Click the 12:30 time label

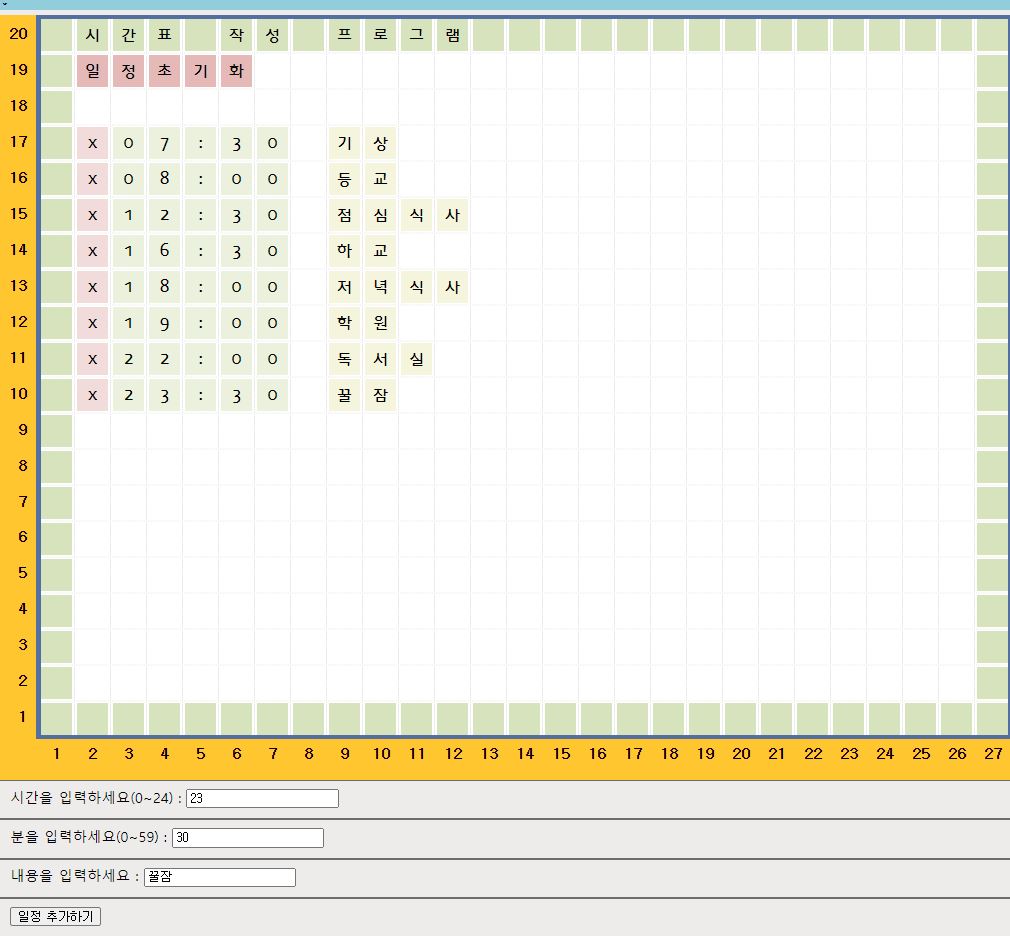200,215
